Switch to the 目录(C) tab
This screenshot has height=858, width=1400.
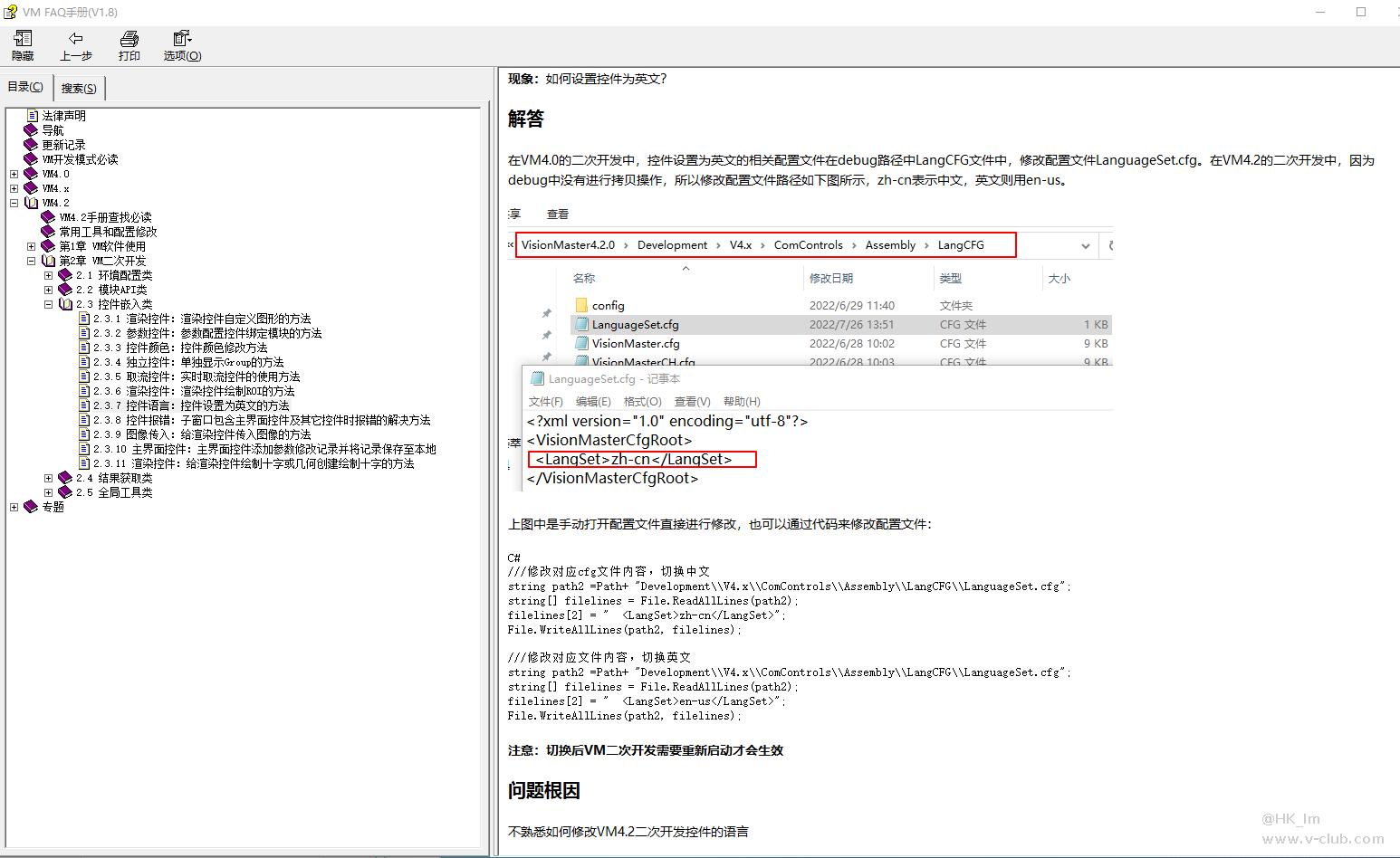(x=25, y=87)
